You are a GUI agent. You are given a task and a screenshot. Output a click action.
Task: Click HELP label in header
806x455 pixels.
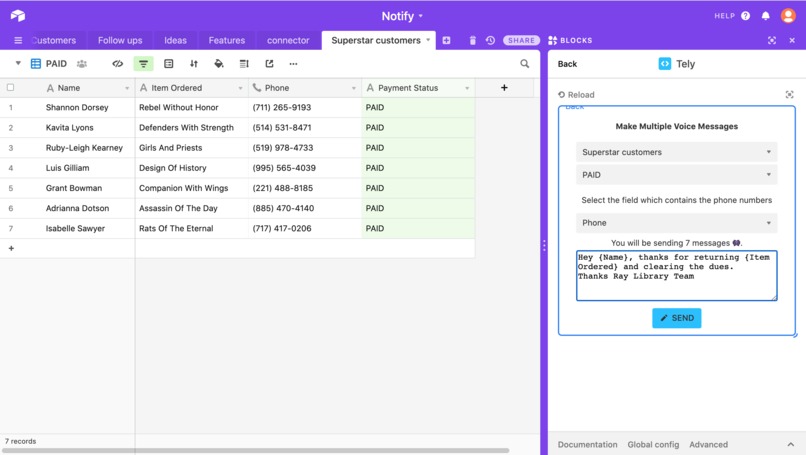tap(724, 16)
